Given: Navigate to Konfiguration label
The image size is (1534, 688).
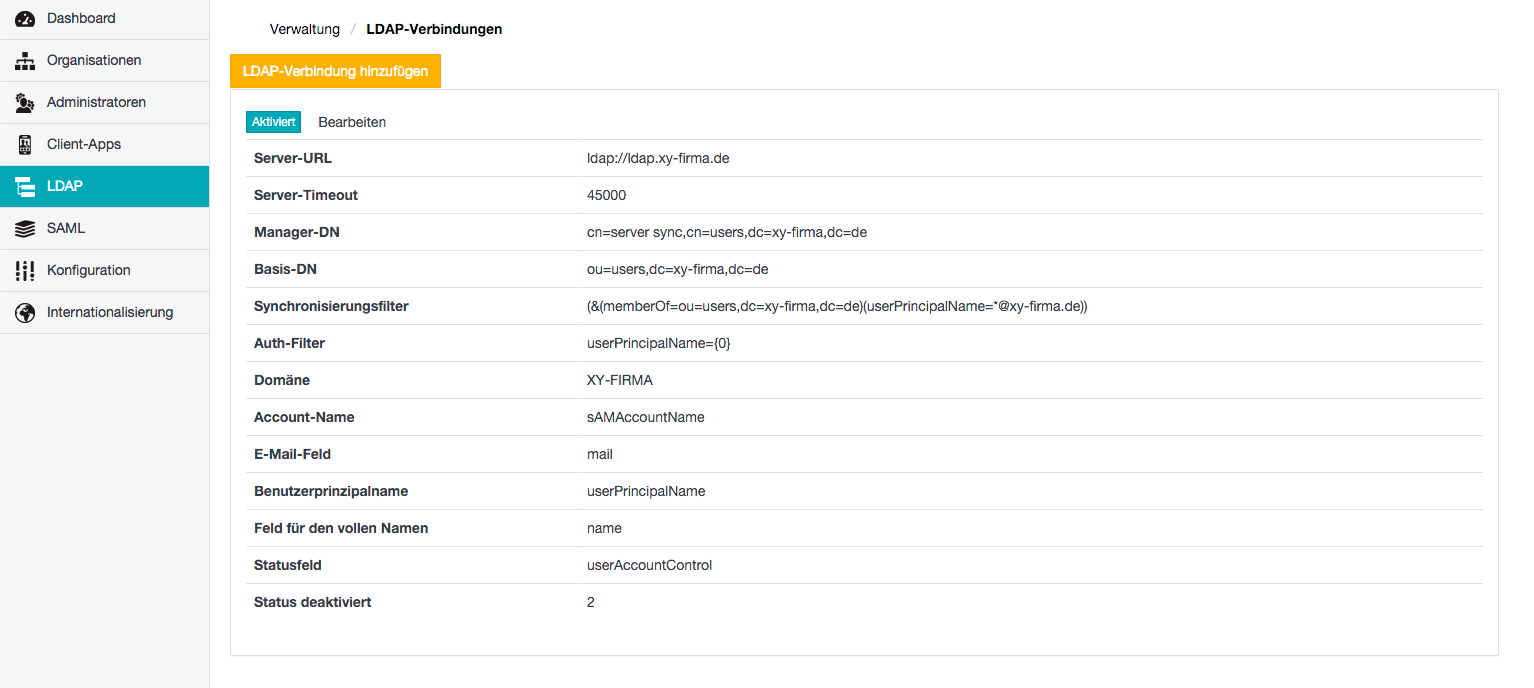Looking at the screenshot, I should click(x=89, y=270).
